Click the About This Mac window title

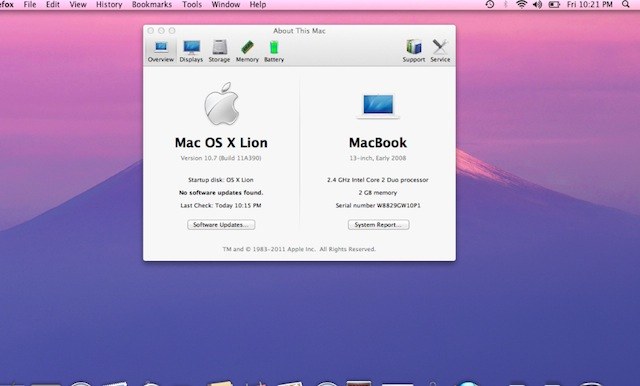299,31
